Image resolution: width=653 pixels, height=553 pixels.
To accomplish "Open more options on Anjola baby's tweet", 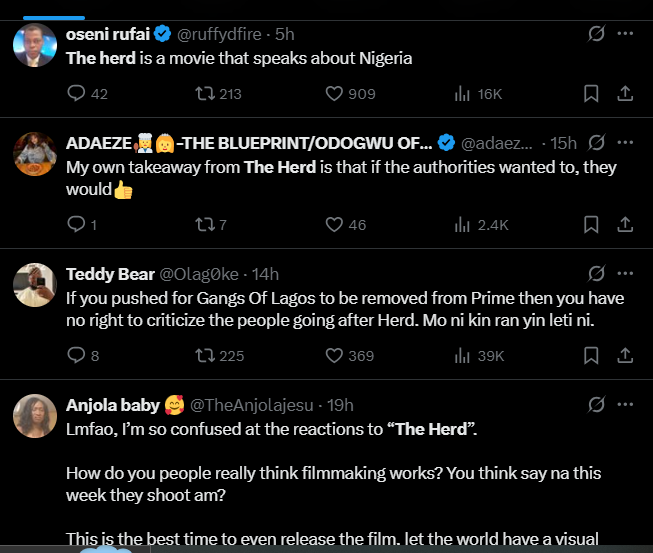I will click(625, 405).
